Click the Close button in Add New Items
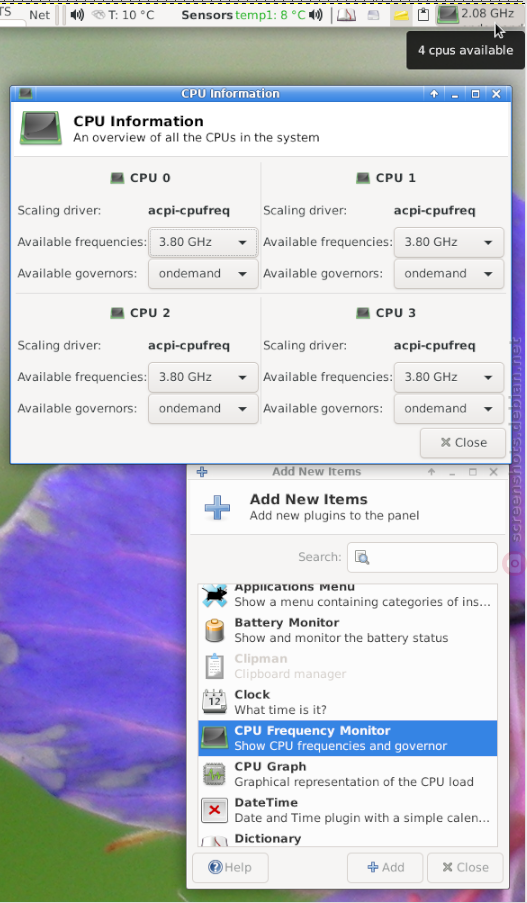The image size is (527, 903). (465, 867)
